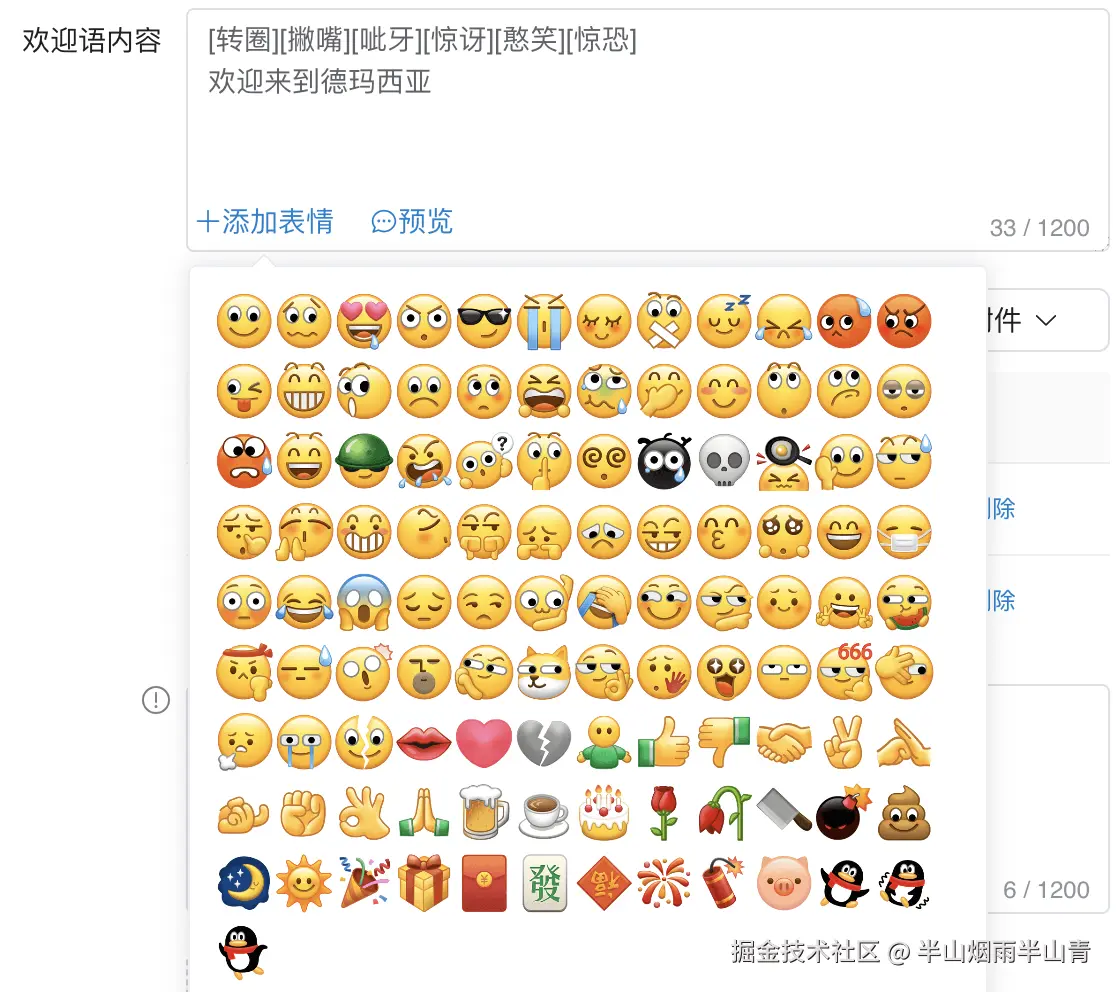The width and height of the screenshot is (1118, 992).
Task: Choose the beer mug emoji
Action: (484, 812)
